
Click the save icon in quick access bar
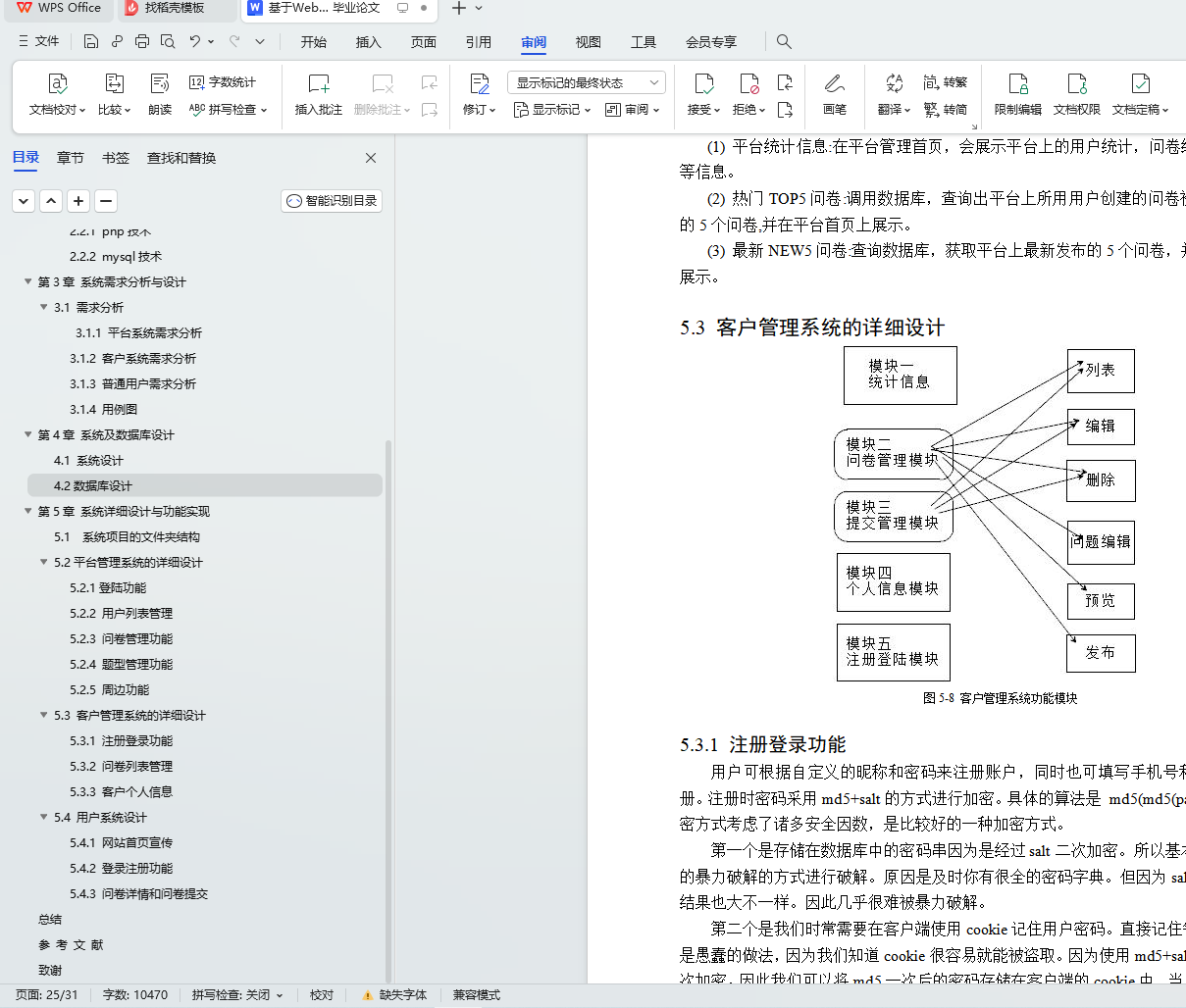(91, 41)
